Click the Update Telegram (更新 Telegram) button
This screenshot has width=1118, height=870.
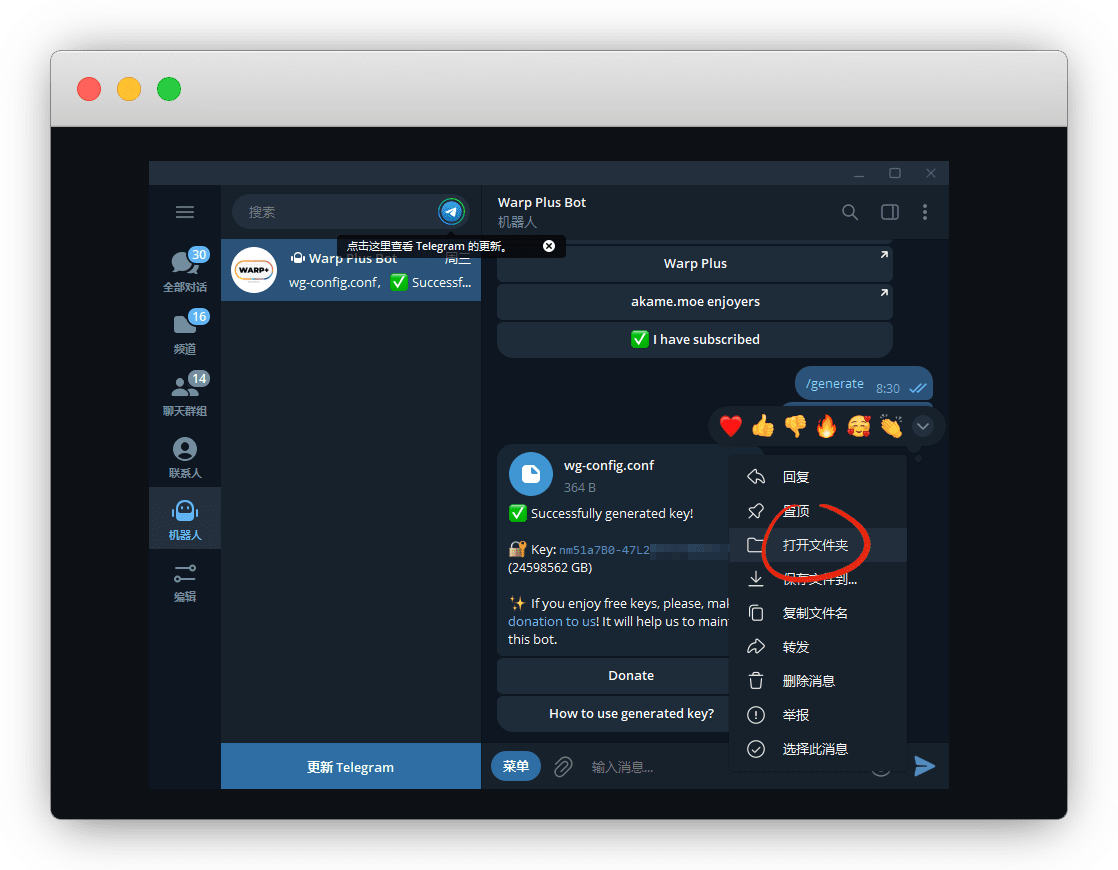(351, 767)
